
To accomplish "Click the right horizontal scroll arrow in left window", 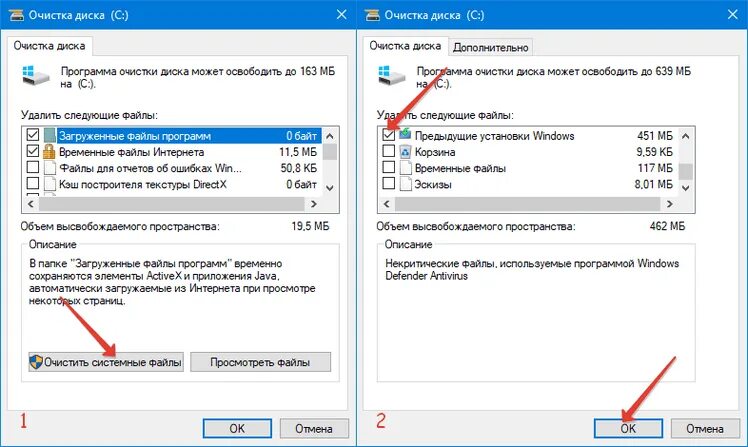I will (313, 204).
